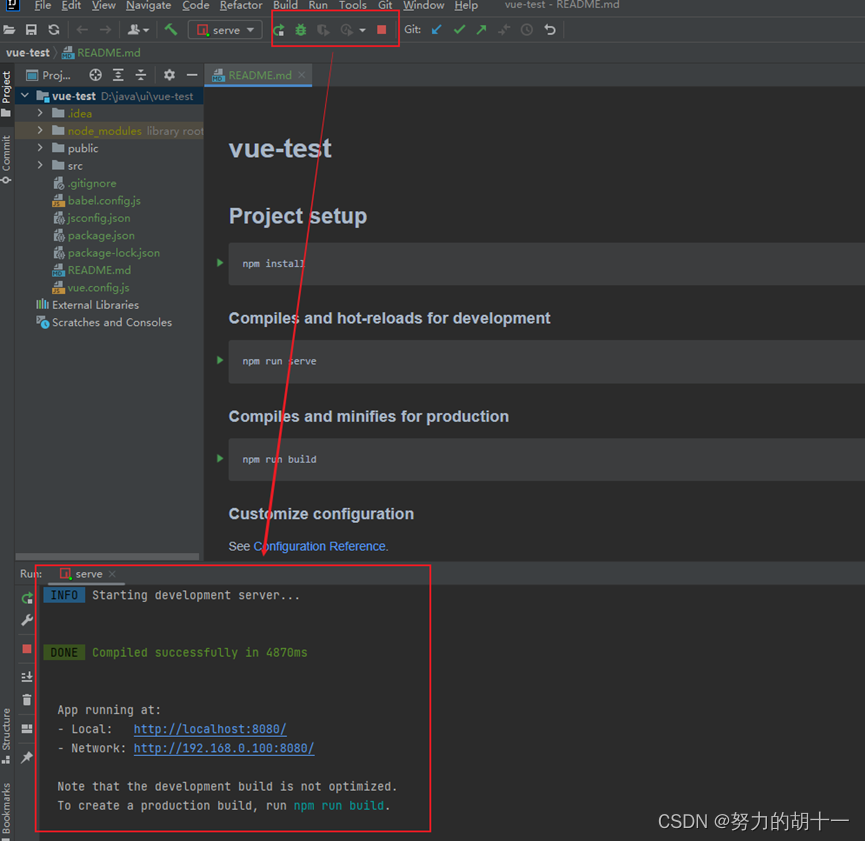Toggle the Commit tool window sidebar button
This screenshot has width=865, height=841.
(x=6, y=159)
